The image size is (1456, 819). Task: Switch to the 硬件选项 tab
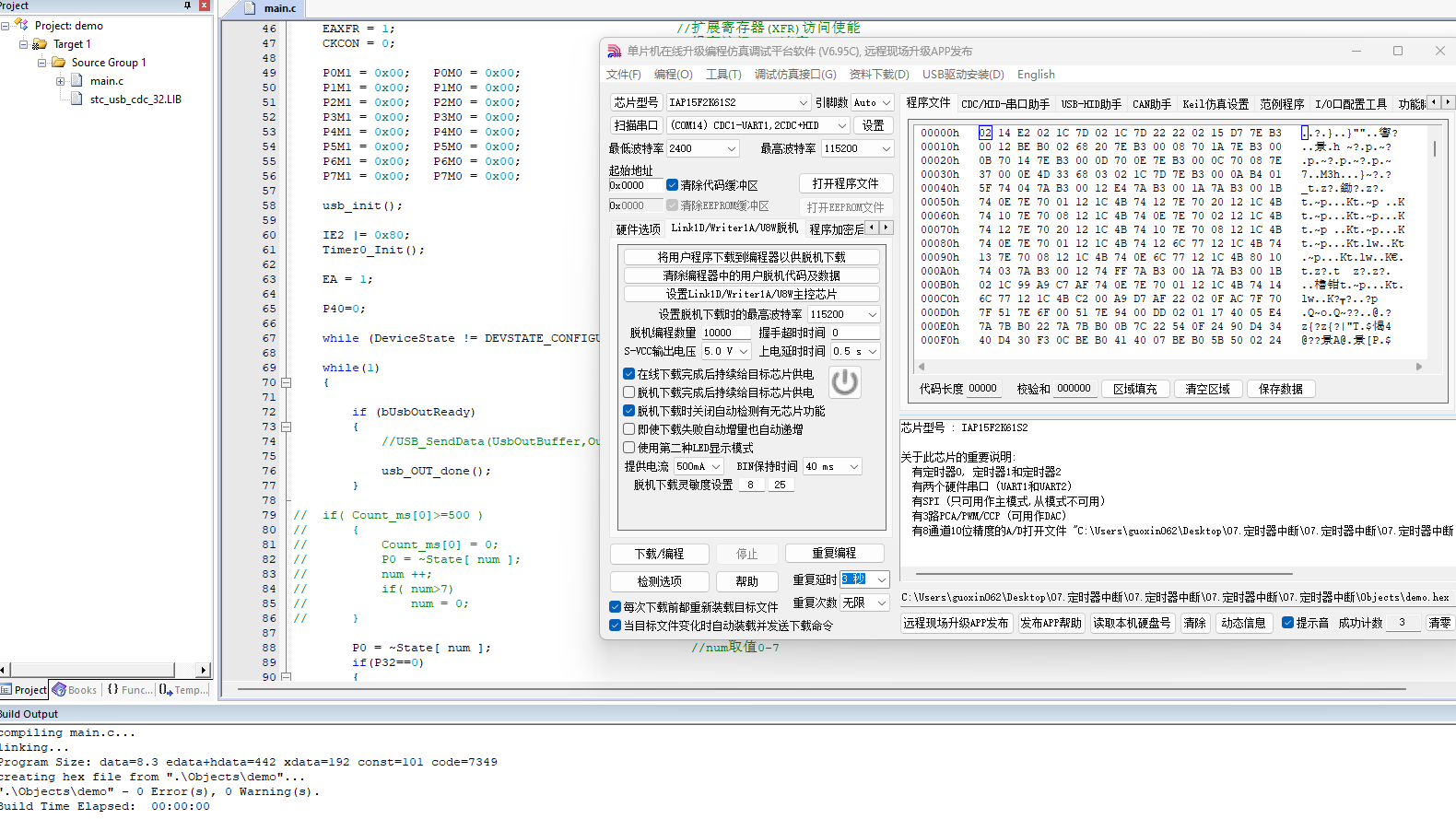point(638,229)
